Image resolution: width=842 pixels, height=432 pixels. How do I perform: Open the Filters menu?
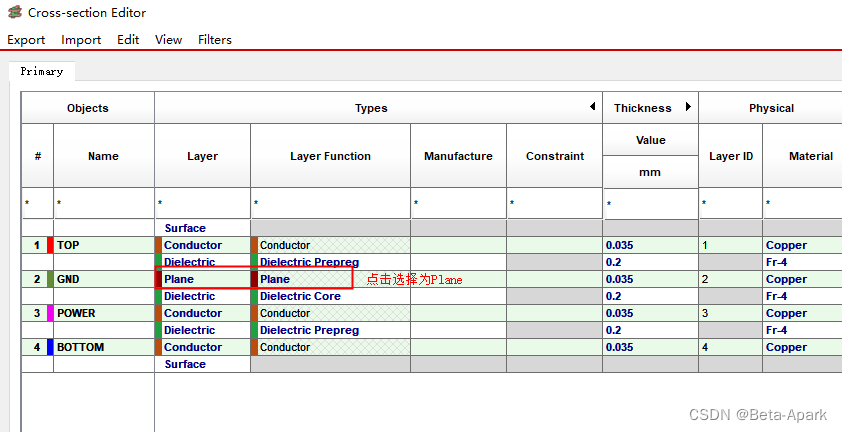(215, 40)
